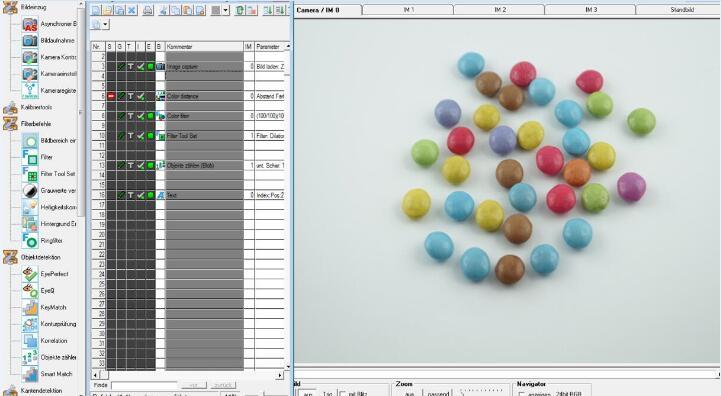The image size is (721, 396).
Task: Adjust the Zoom slider
Action: click(481, 392)
